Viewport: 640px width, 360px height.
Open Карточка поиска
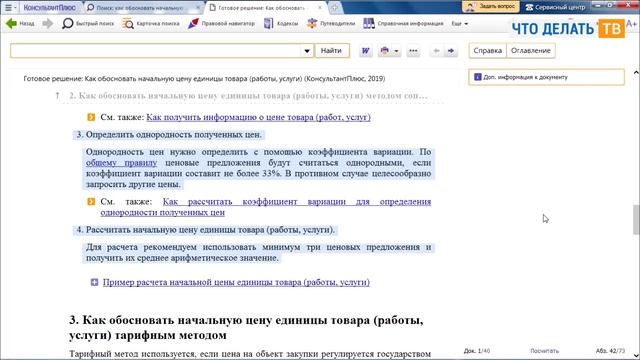click(151, 24)
